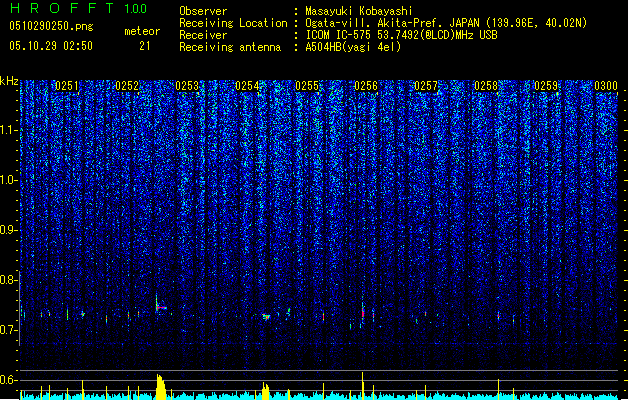This screenshot has height=400, width=629.
Task: Click the 'Receiving antenna' label
Action: (230, 47)
